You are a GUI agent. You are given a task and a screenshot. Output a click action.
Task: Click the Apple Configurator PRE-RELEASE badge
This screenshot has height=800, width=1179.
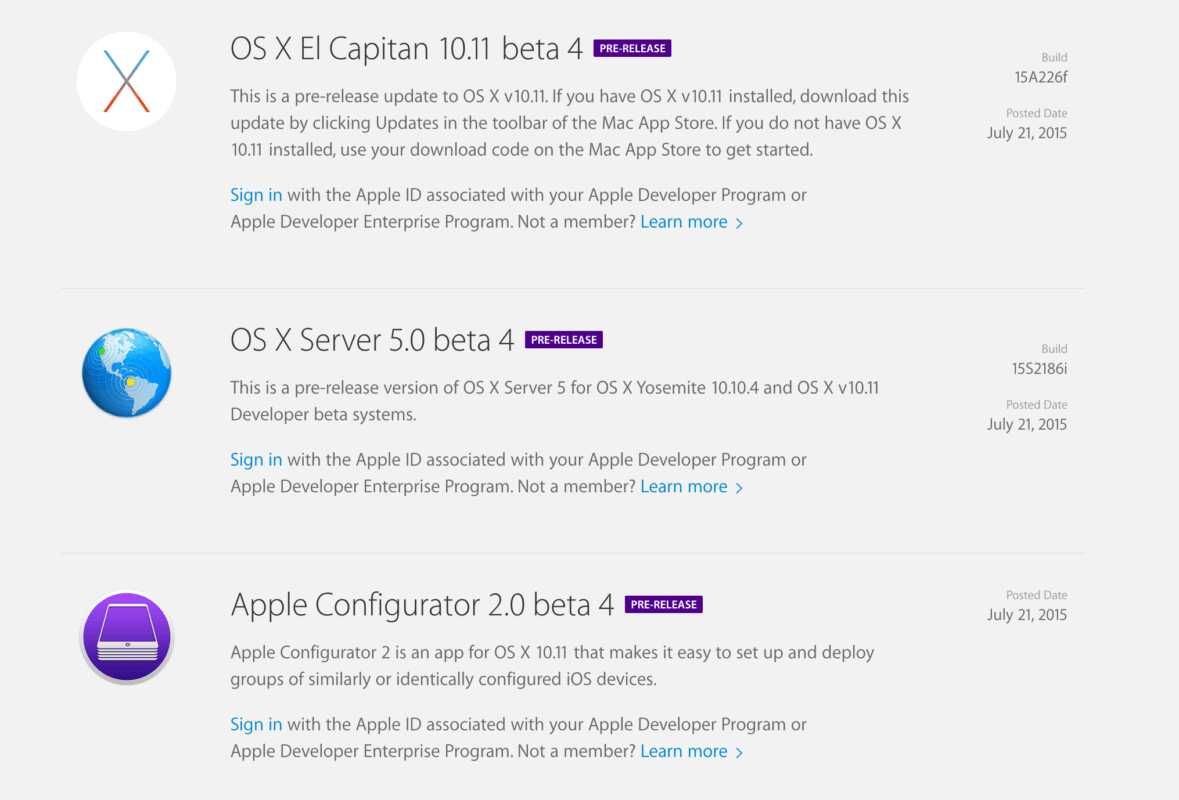click(663, 605)
